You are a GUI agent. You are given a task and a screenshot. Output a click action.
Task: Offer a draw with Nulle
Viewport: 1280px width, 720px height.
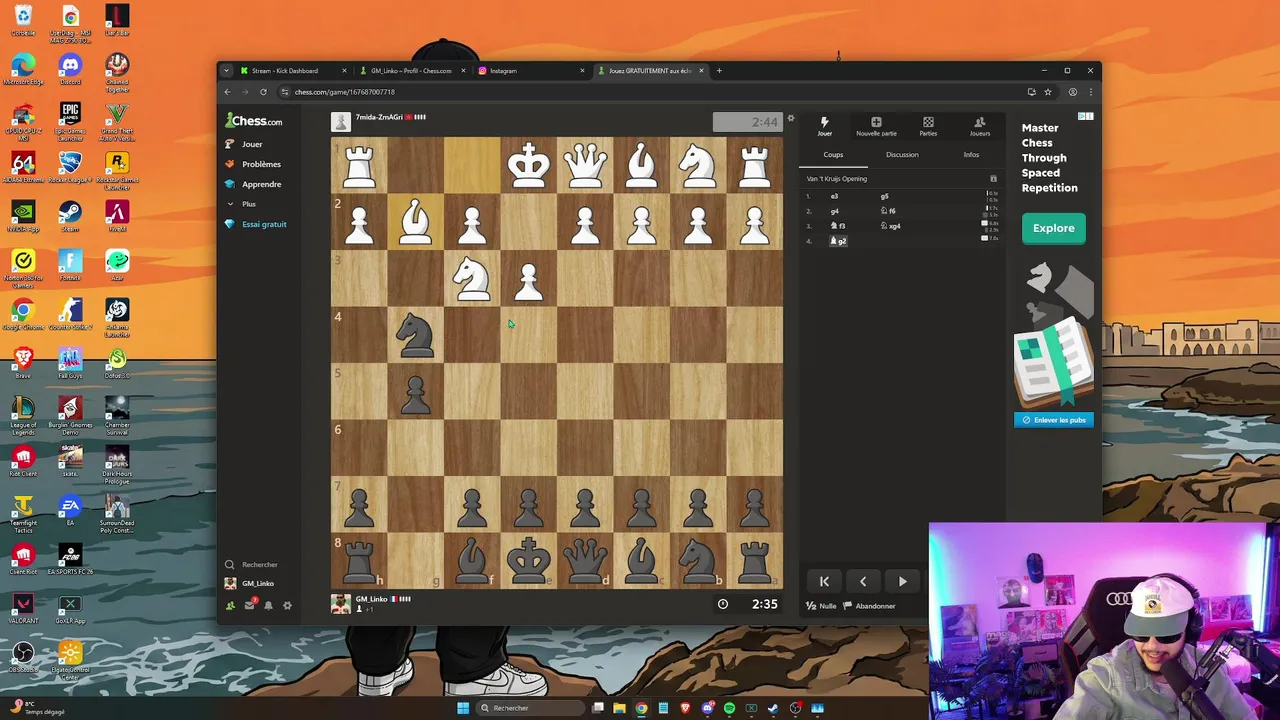pyautogui.click(x=822, y=606)
